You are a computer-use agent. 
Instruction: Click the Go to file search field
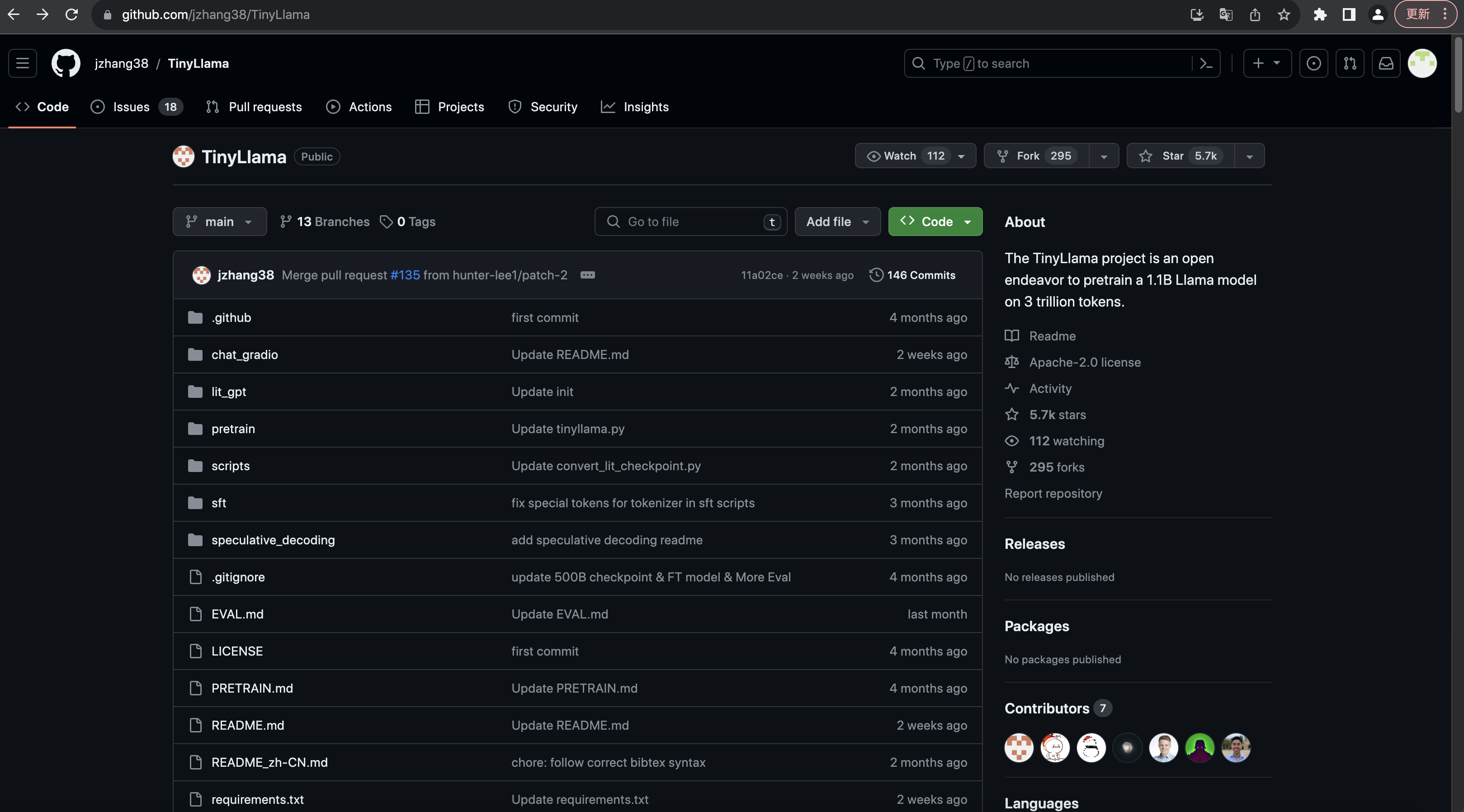(x=690, y=222)
